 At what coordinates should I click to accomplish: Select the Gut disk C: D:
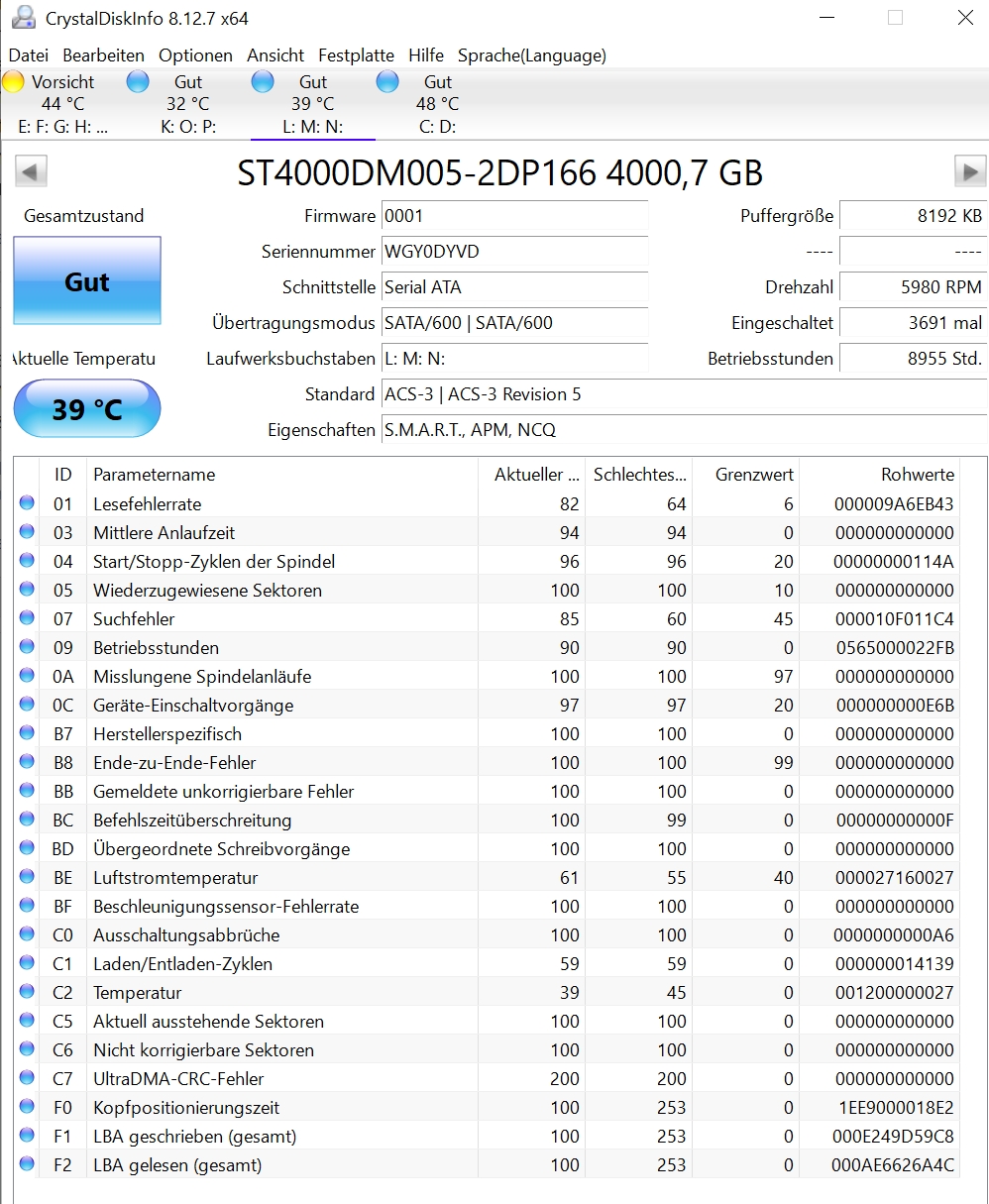pyautogui.click(x=436, y=104)
